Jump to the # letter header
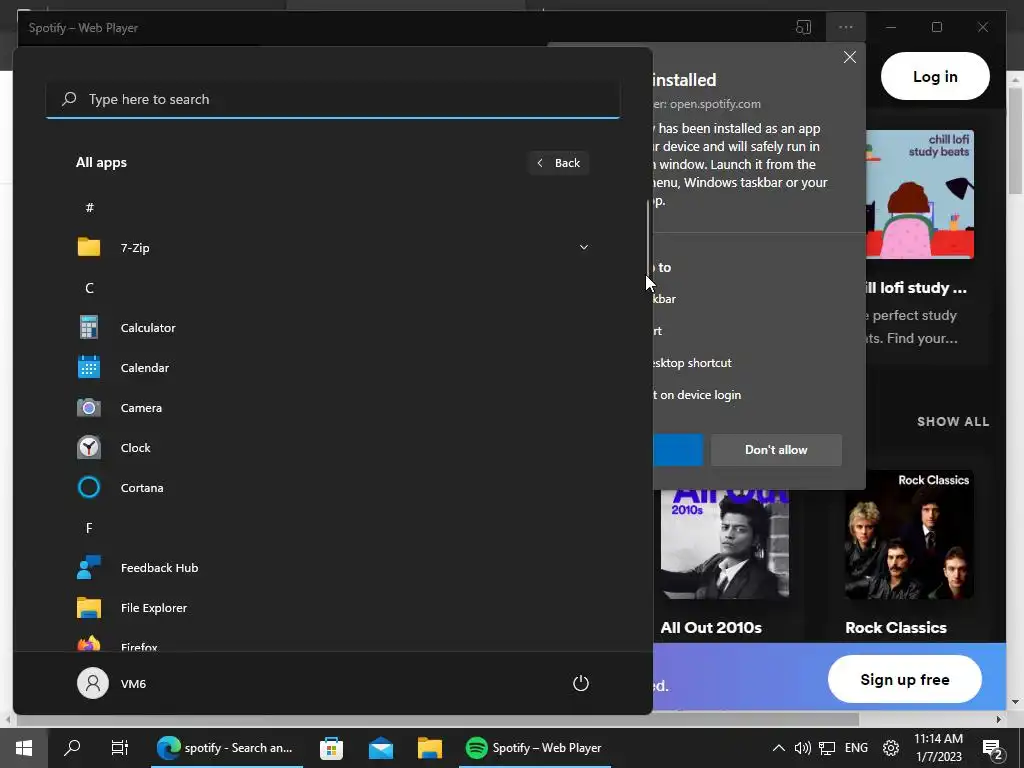The image size is (1024, 768). tap(89, 207)
